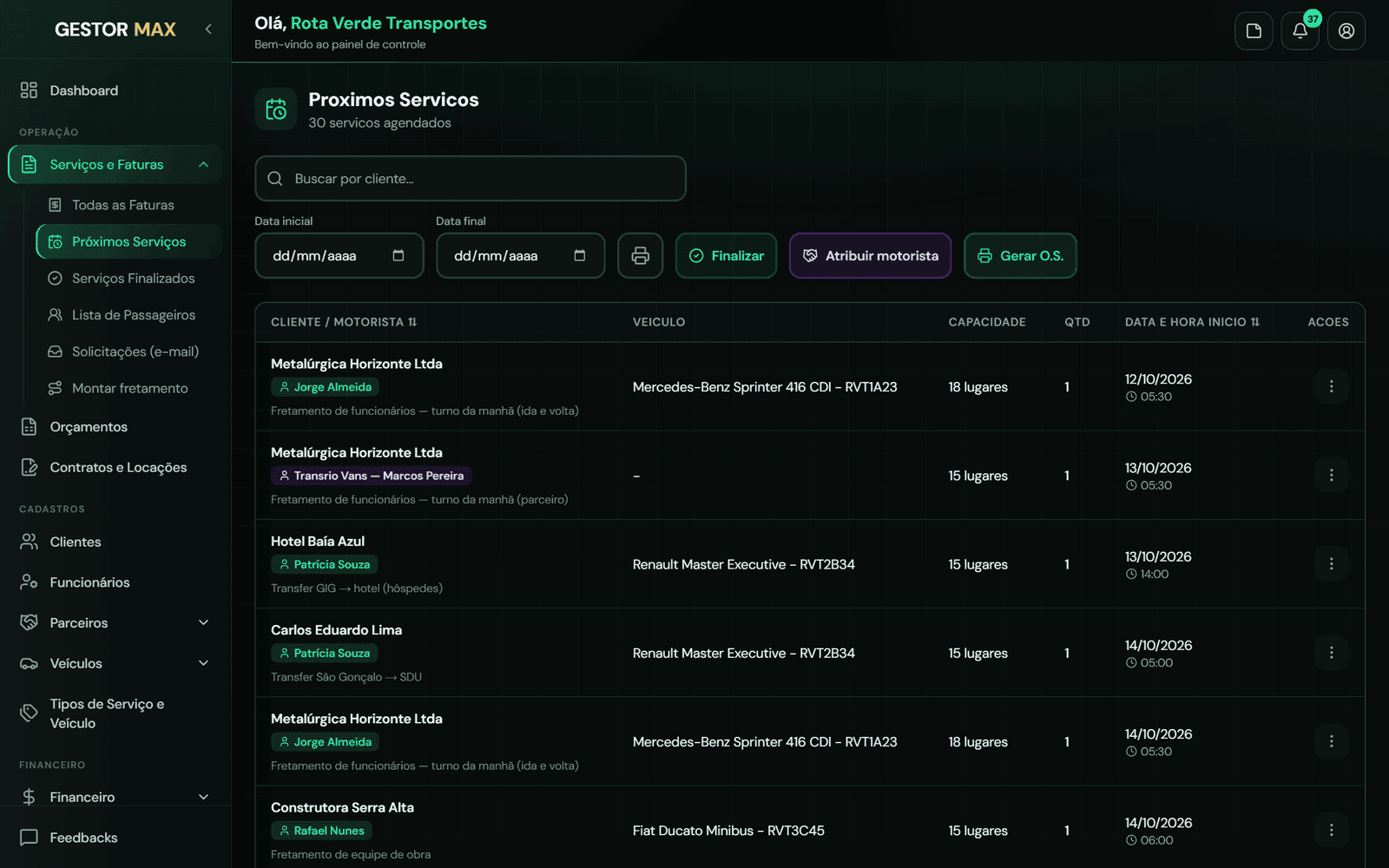Open Clientes page
The width and height of the screenshot is (1389, 868).
pyautogui.click(x=115, y=542)
